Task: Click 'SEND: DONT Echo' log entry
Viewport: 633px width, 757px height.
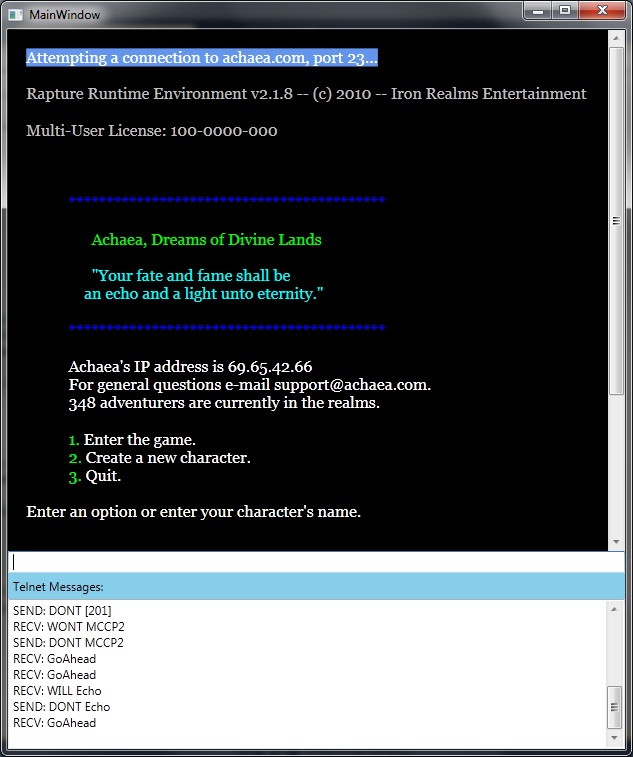Action: pos(61,707)
